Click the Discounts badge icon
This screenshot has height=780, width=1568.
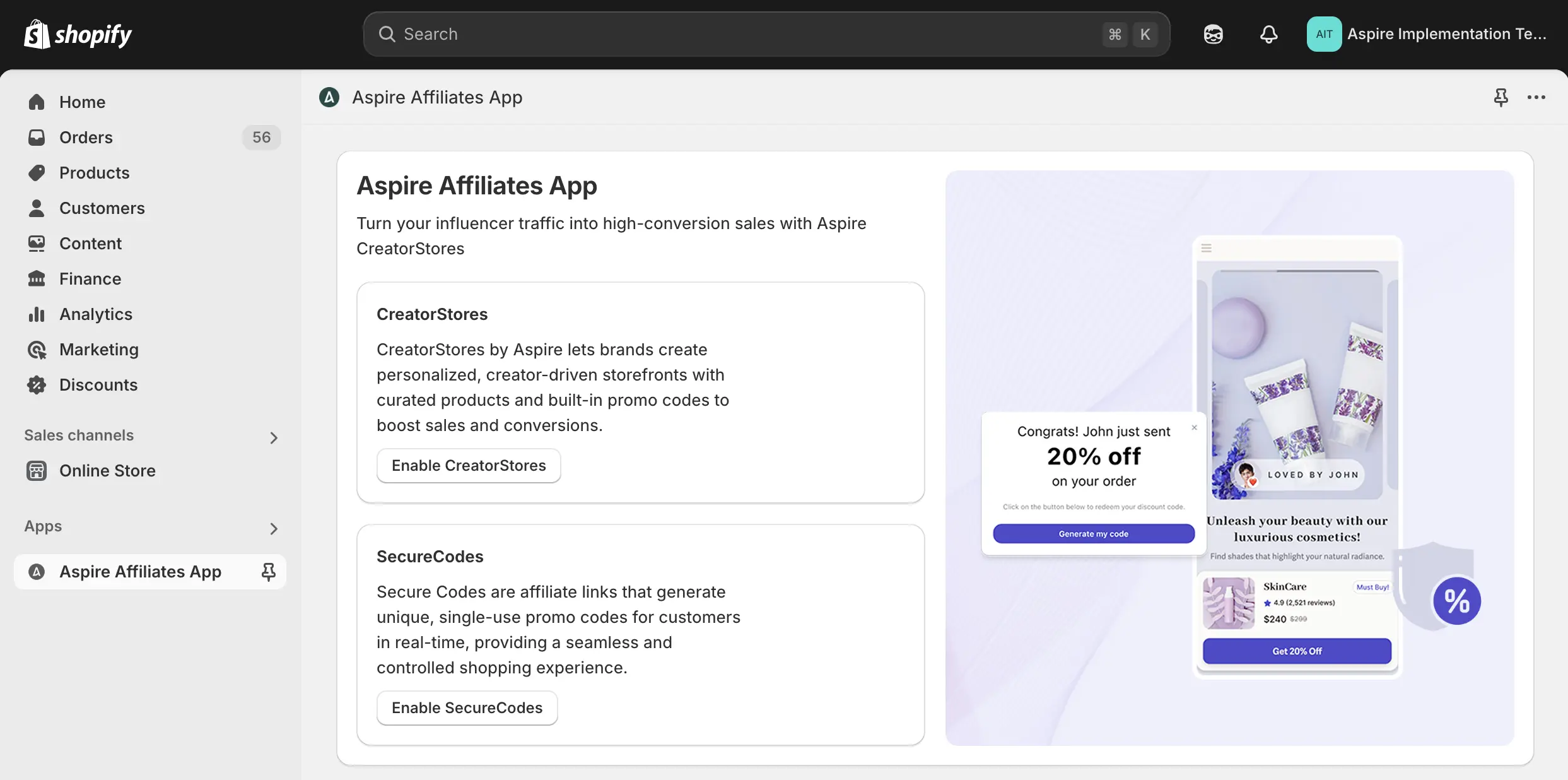coord(37,385)
